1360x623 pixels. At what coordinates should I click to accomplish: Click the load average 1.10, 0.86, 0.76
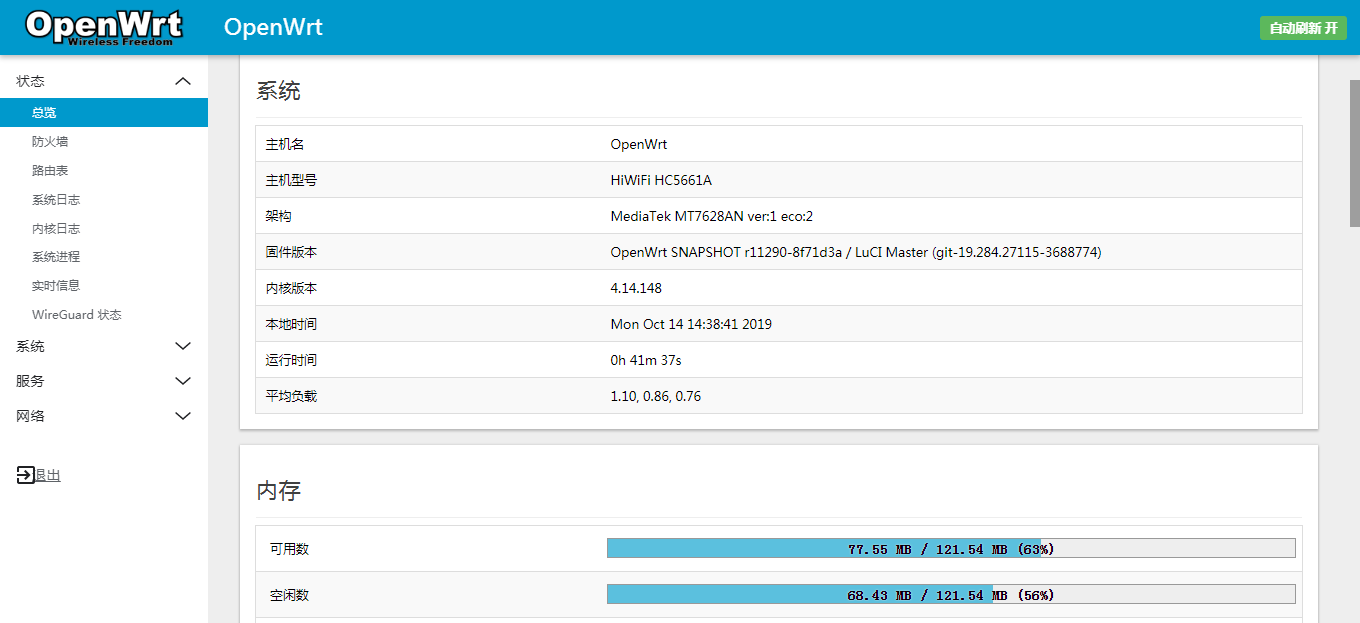[656, 396]
